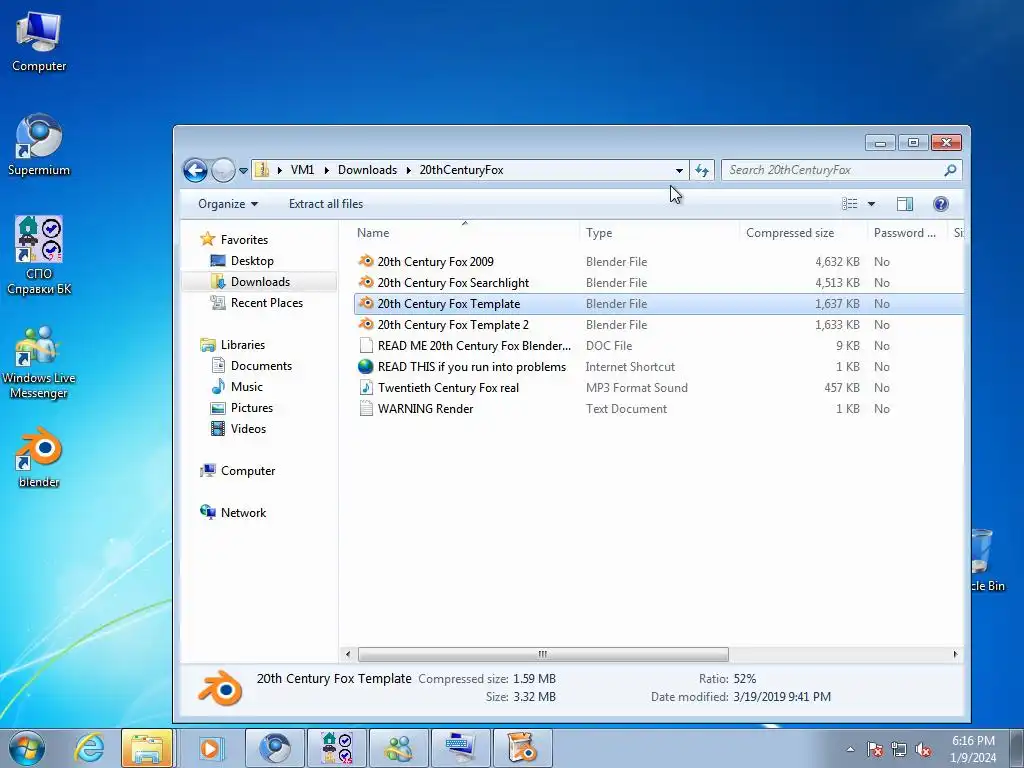This screenshot has width=1024, height=768.
Task: Select Computer in the navigation pane
Action: (248, 471)
